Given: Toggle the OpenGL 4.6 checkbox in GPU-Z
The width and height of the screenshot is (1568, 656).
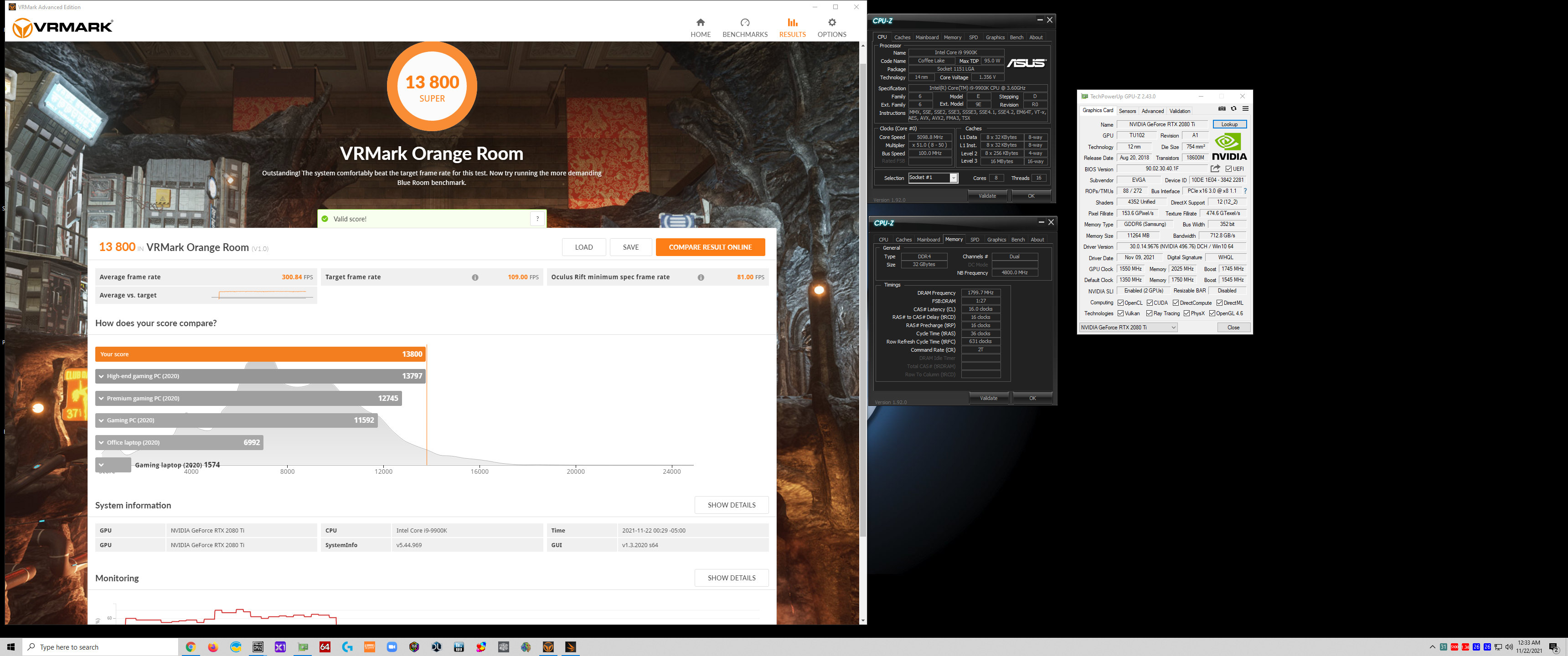Looking at the screenshot, I should pyautogui.click(x=1212, y=314).
